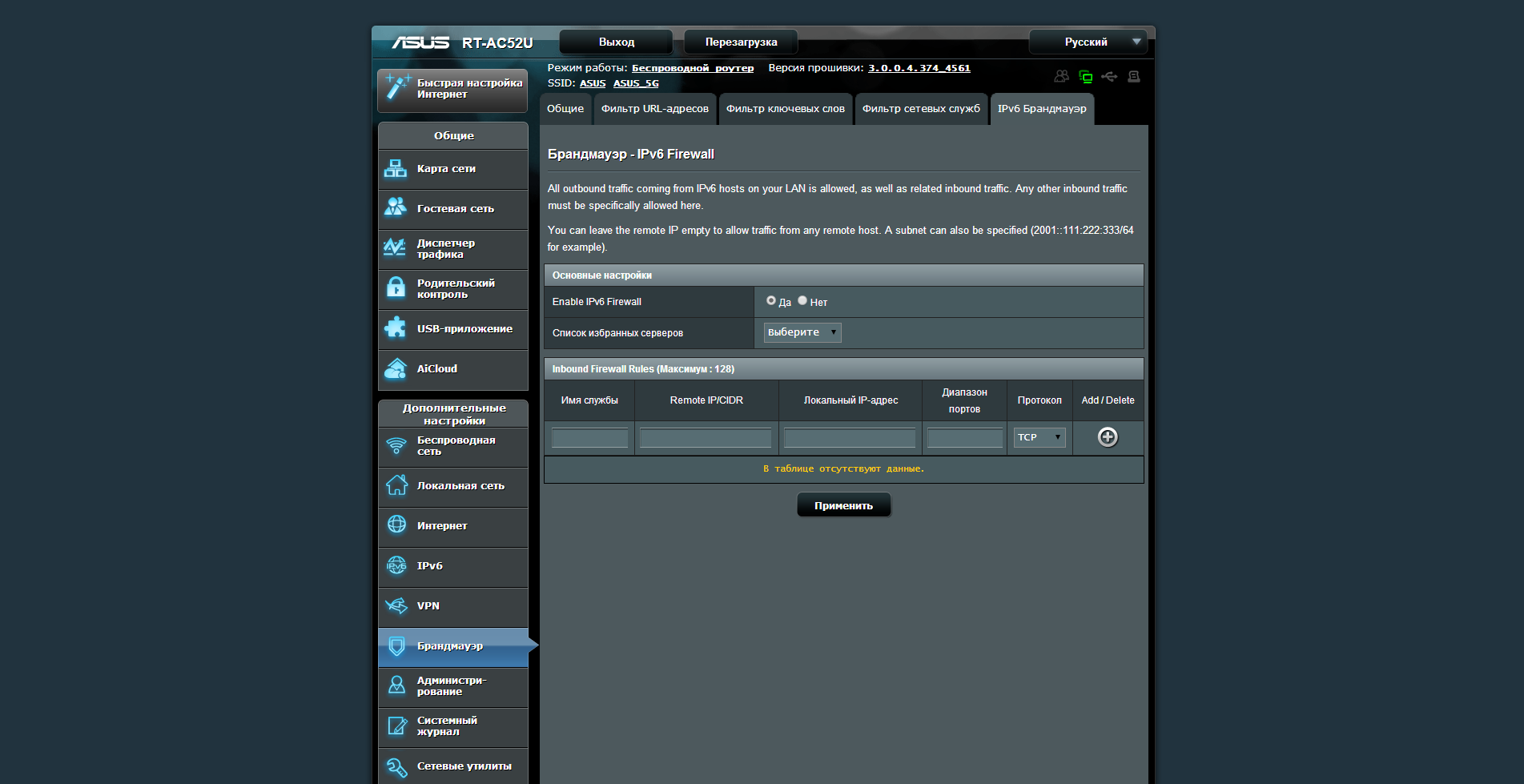Click the Guest Network icon (Гостевая сеть)
Screen dimensions: 1524x784
[396, 207]
